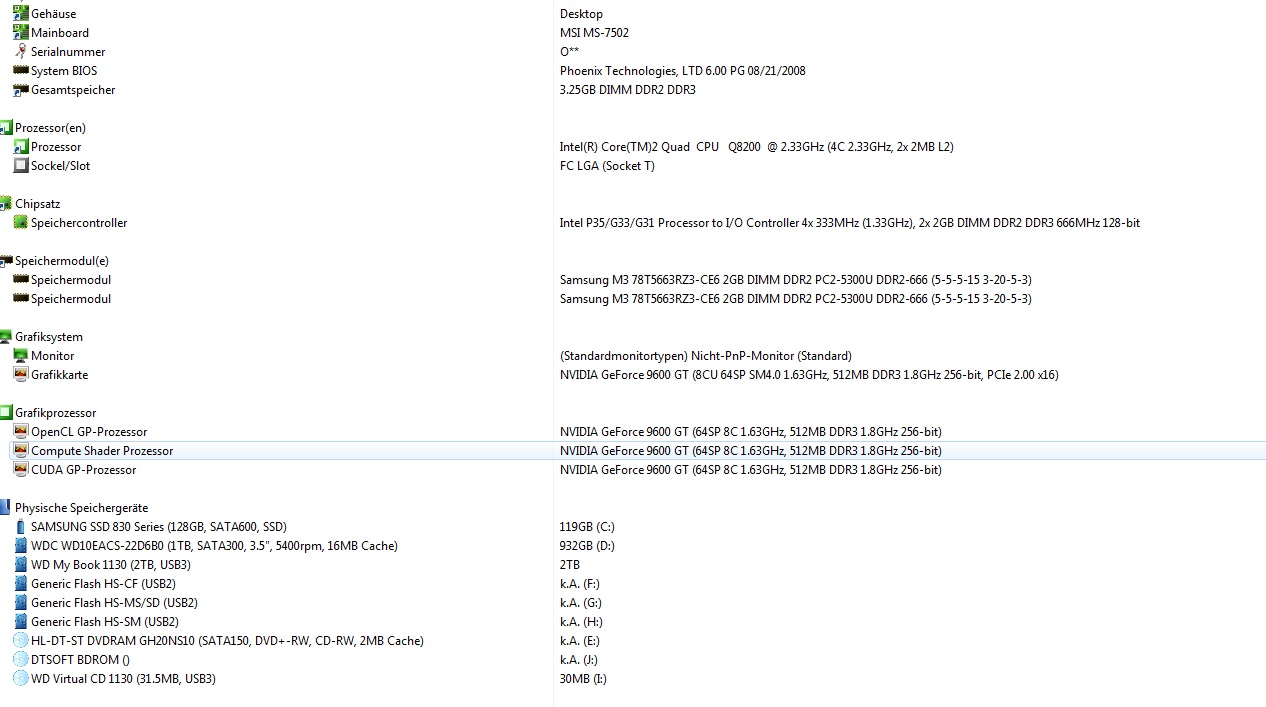Click the Grafiksystem group icon
This screenshot has height=707, width=1266.
[x=6, y=337]
